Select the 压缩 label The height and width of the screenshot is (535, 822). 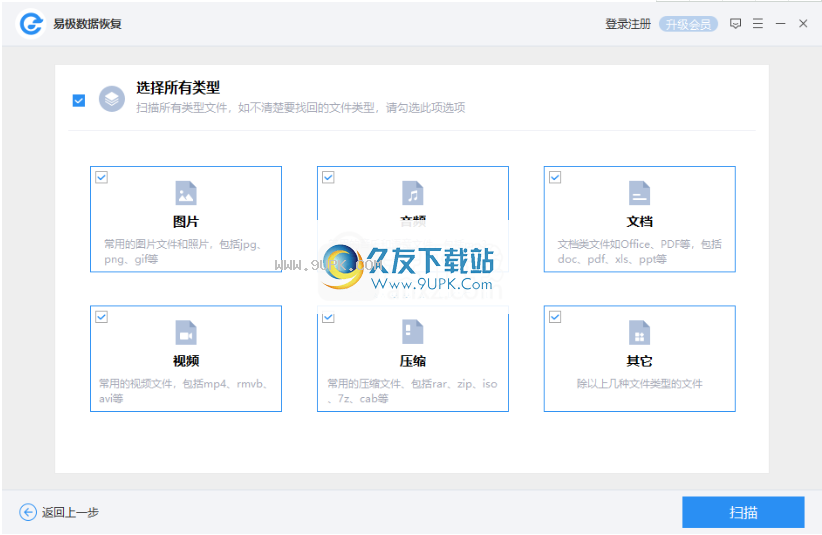point(413,361)
